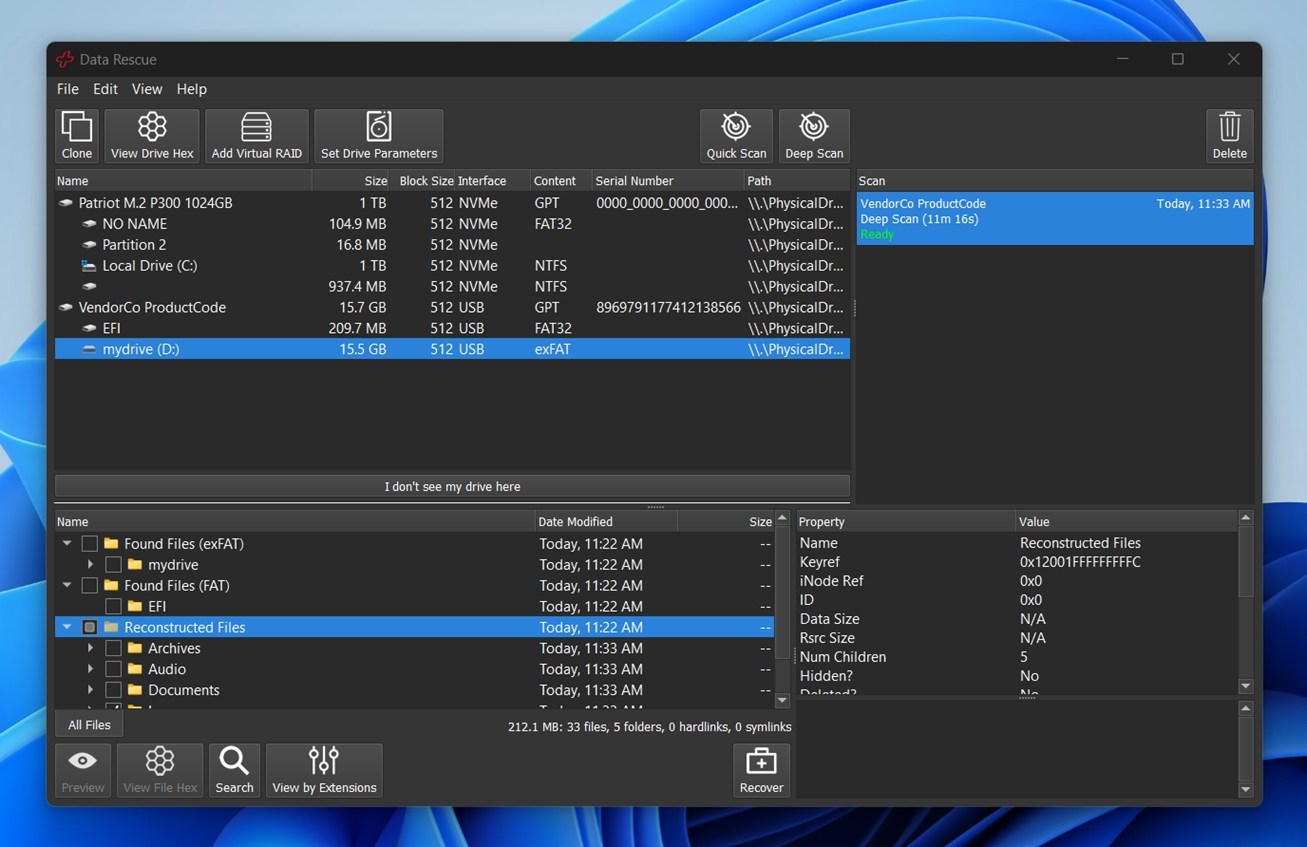Viewport: 1307px width, 847px height.
Task: Click "I don't see my drive here"
Action: (452, 486)
